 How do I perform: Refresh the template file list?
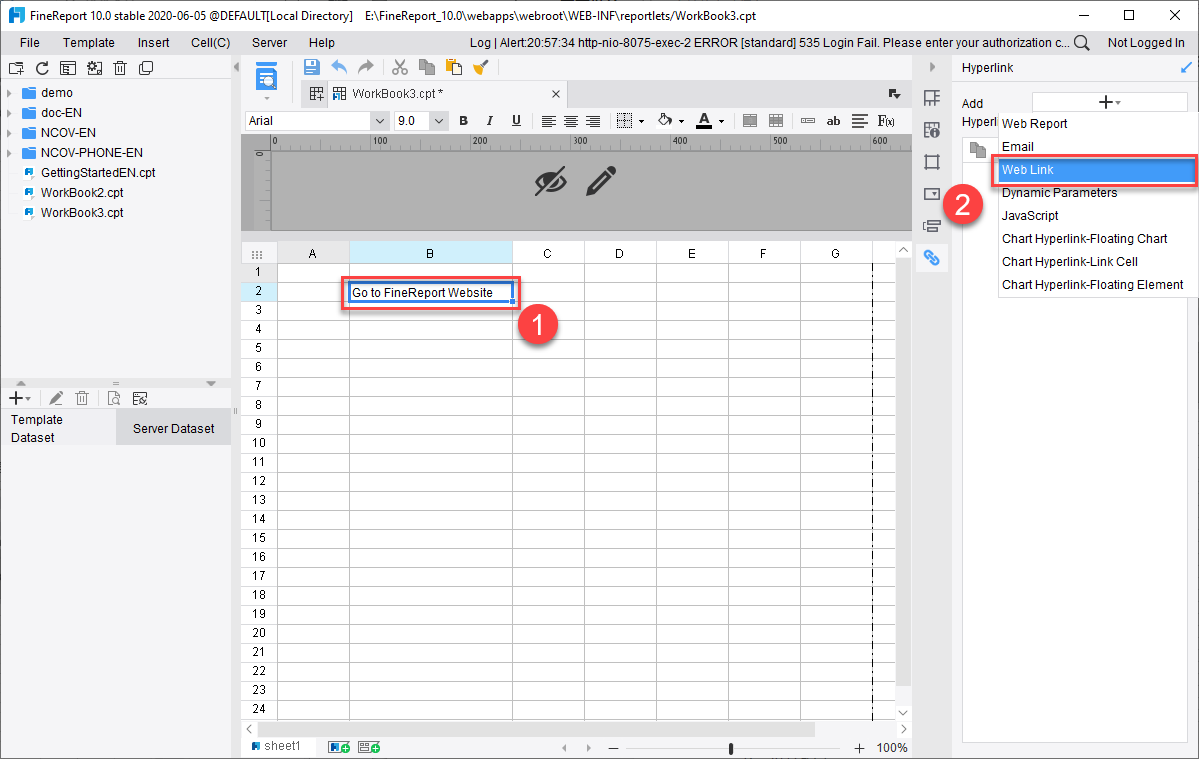pyautogui.click(x=42, y=68)
